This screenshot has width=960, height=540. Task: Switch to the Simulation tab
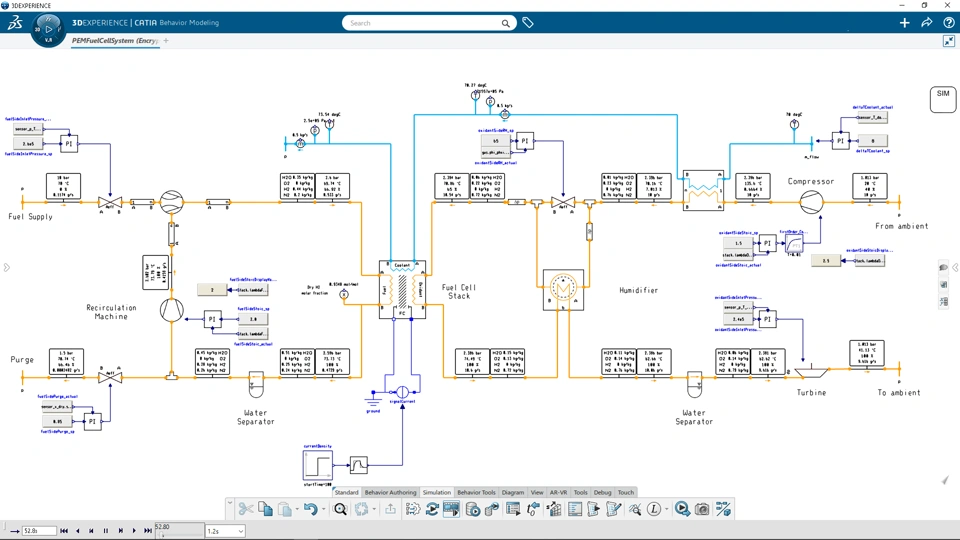437,492
